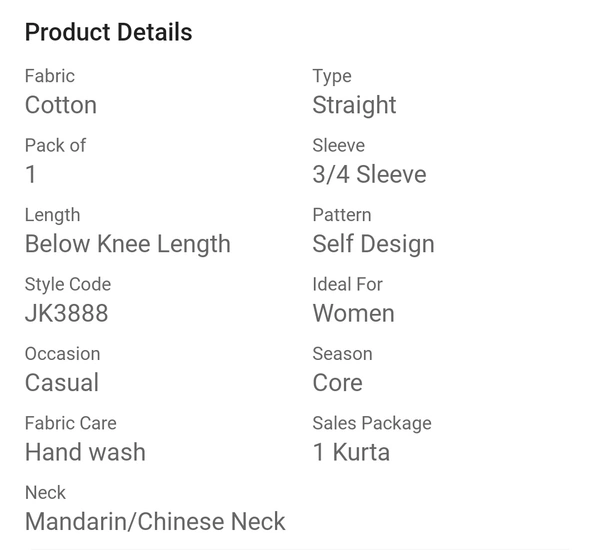Screen dimensions: 600x550
Task: Click the Product Details heading
Action: click(x=108, y=32)
